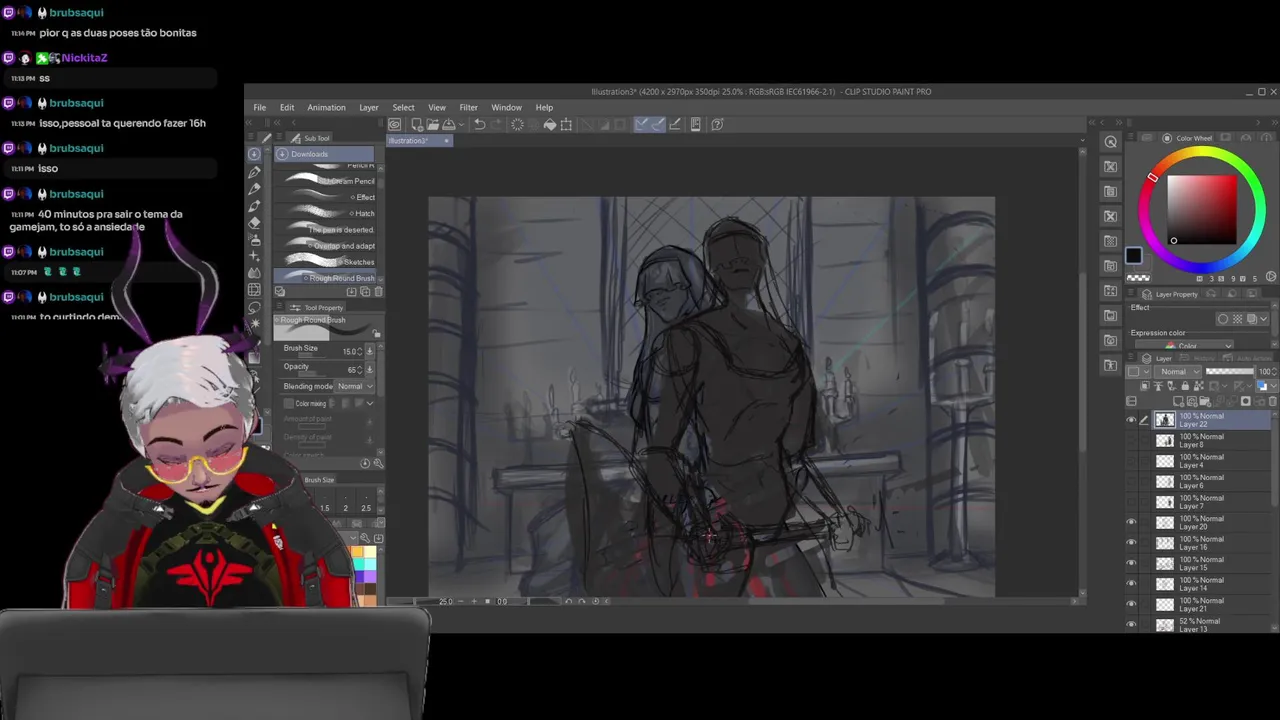This screenshot has height=720, width=1280.
Task: Select the Eraser tool in the toolbox
Action: pyautogui.click(x=254, y=222)
